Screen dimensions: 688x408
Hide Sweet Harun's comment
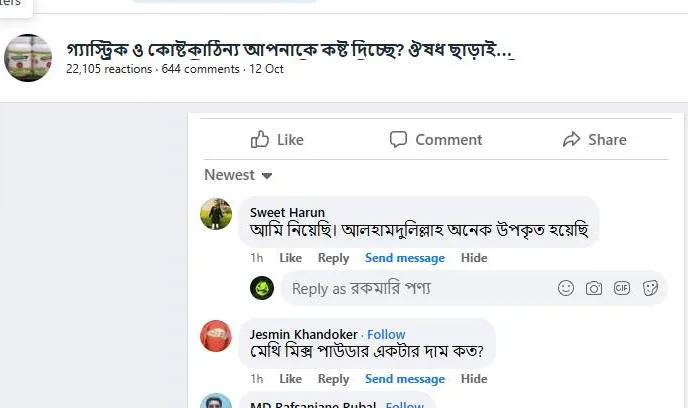pyautogui.click(x=474, y=258)
